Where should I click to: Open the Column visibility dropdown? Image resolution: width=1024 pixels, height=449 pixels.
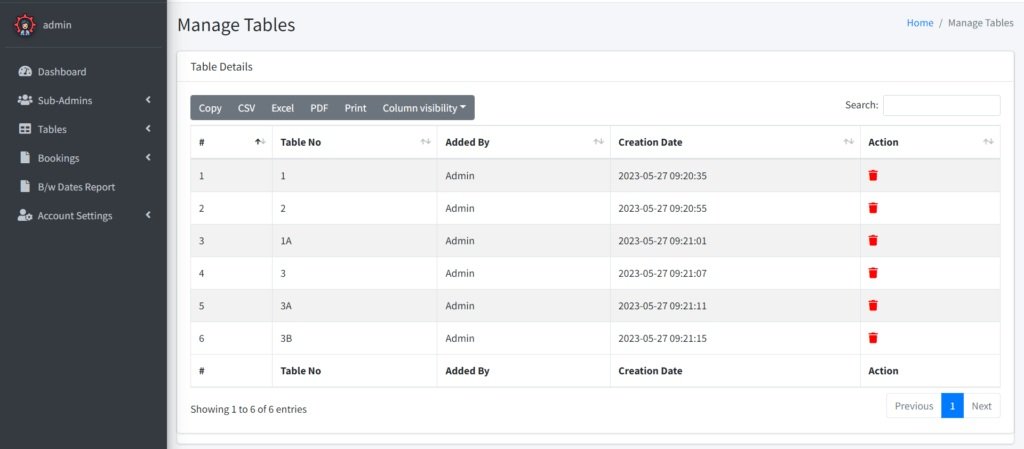pyautogui.click(x=424, y=108)
